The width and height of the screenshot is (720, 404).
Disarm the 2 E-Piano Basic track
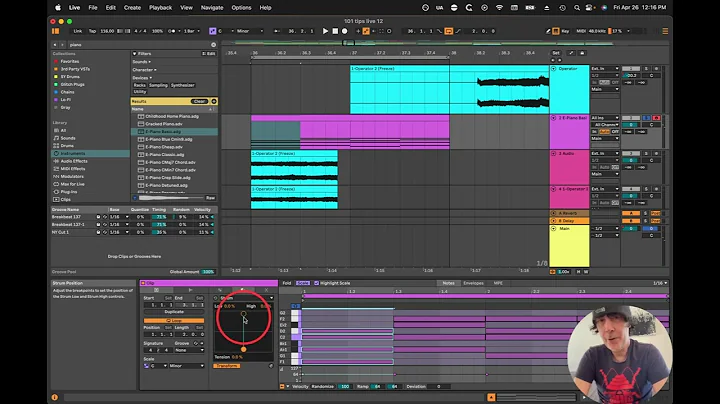[656, 118]
